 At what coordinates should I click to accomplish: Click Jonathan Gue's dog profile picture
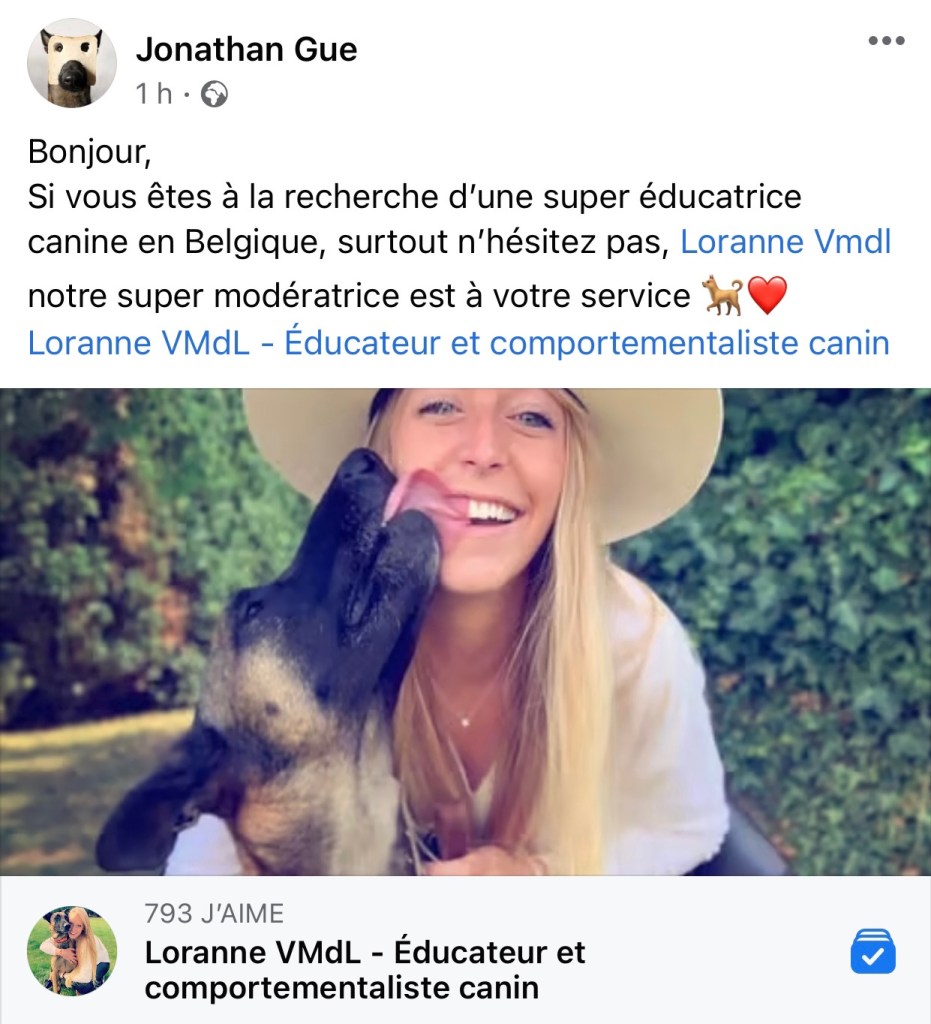coord(72,63)
